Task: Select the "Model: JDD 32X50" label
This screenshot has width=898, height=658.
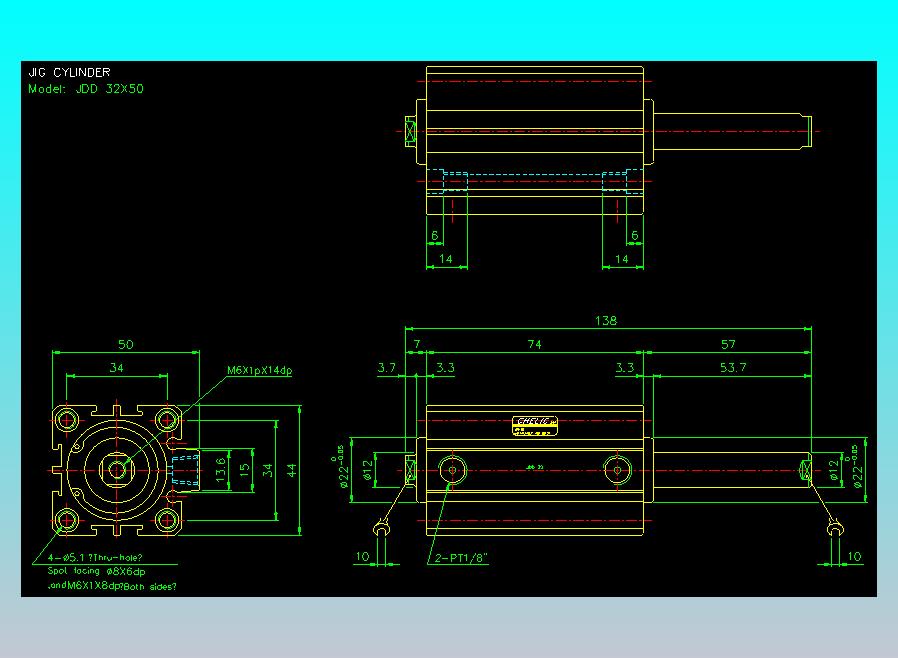Action: click(86, 89)
